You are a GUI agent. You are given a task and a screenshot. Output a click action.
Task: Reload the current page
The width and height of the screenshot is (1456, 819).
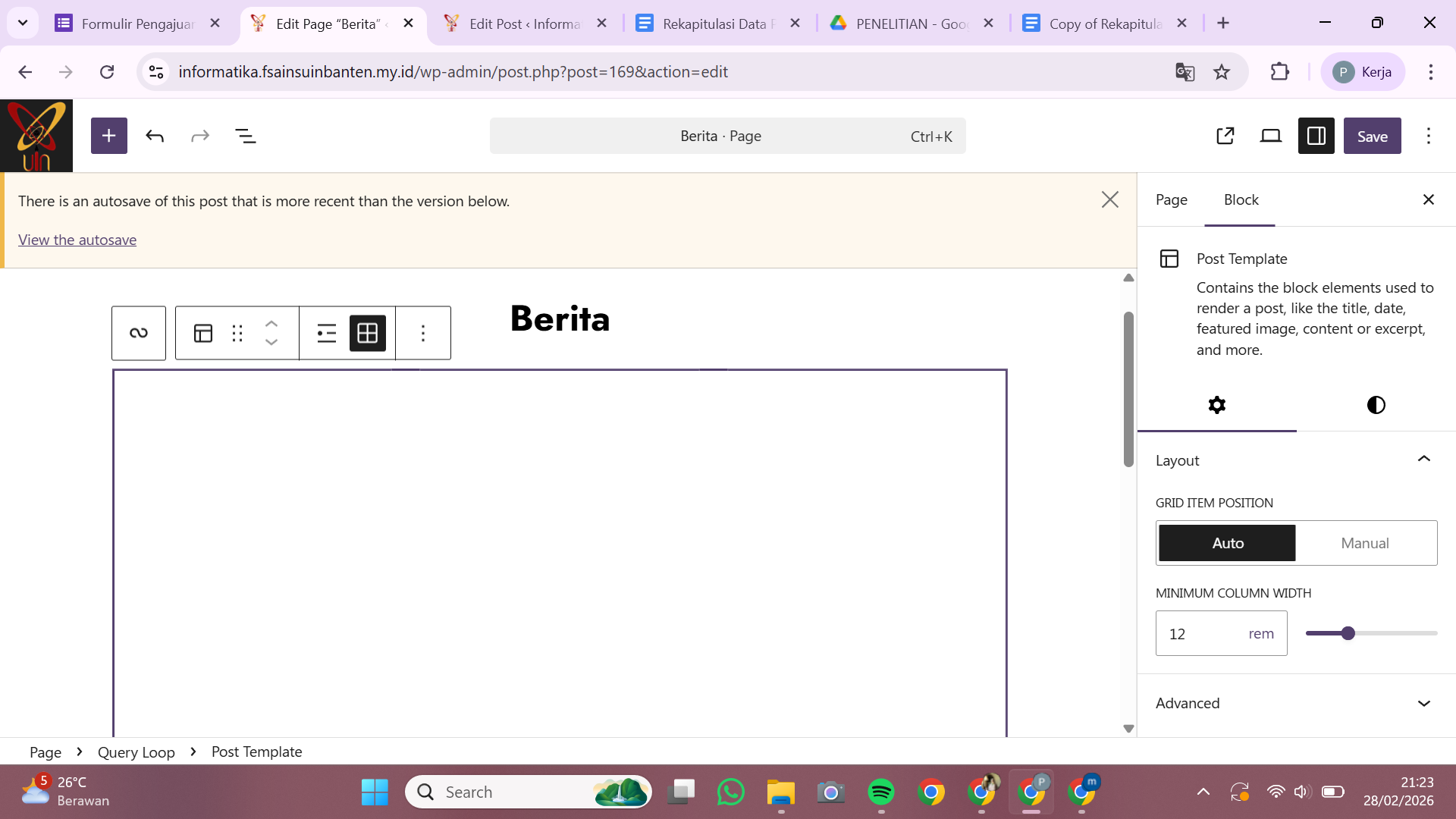pyautogui.click(x=107, y=72)
